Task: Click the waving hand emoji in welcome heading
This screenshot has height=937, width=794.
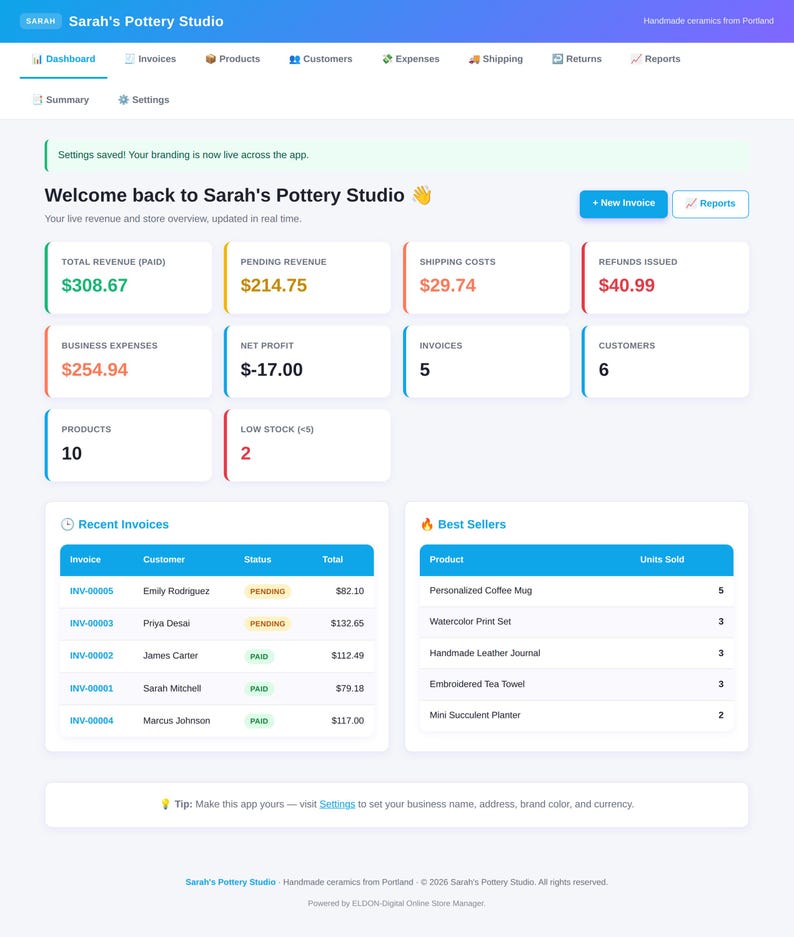Action: pos(422,195)
